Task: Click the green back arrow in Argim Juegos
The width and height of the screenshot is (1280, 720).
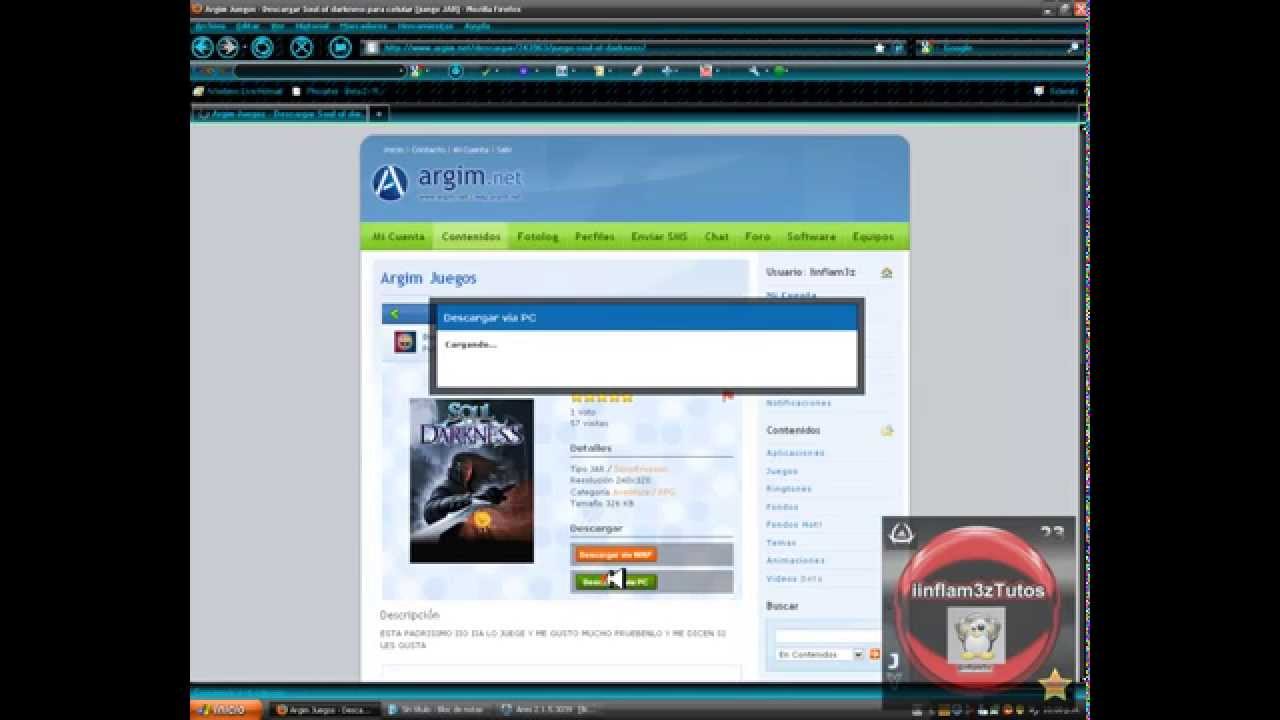Action: (x=395, y=314)
